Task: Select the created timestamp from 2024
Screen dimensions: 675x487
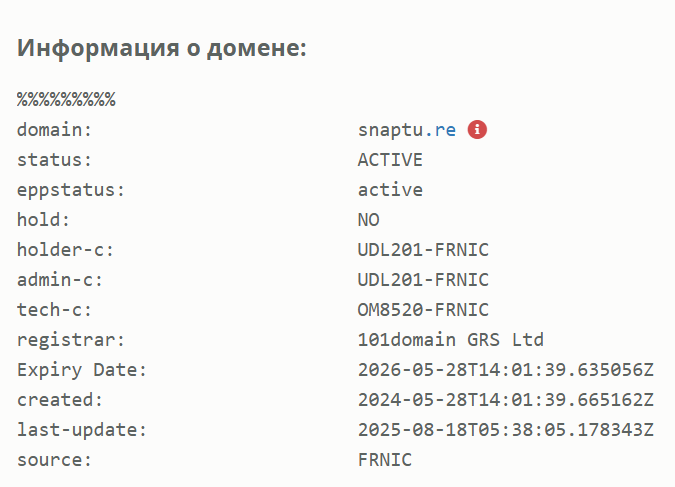Action: click(x=505, y=400)
